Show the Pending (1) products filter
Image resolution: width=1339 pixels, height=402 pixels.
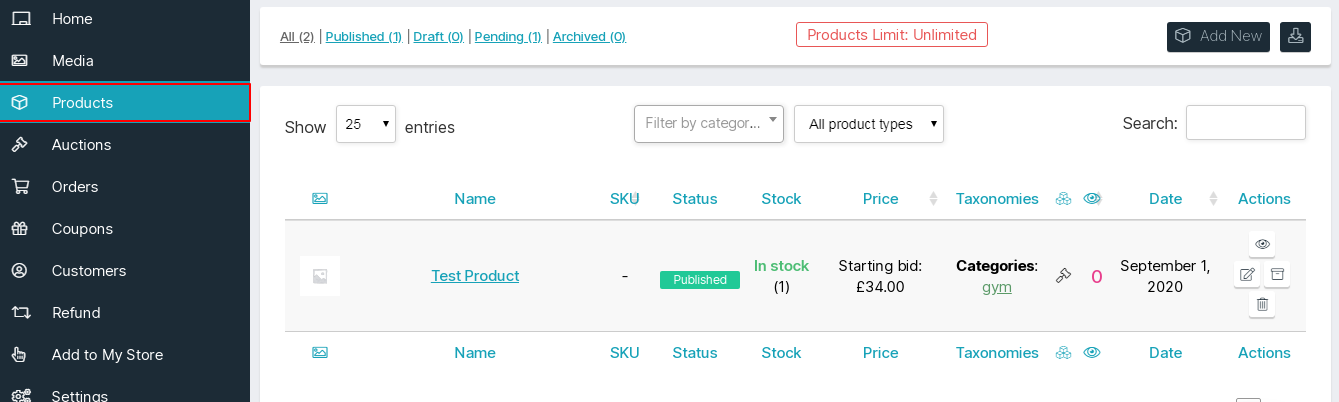[508, 37]
